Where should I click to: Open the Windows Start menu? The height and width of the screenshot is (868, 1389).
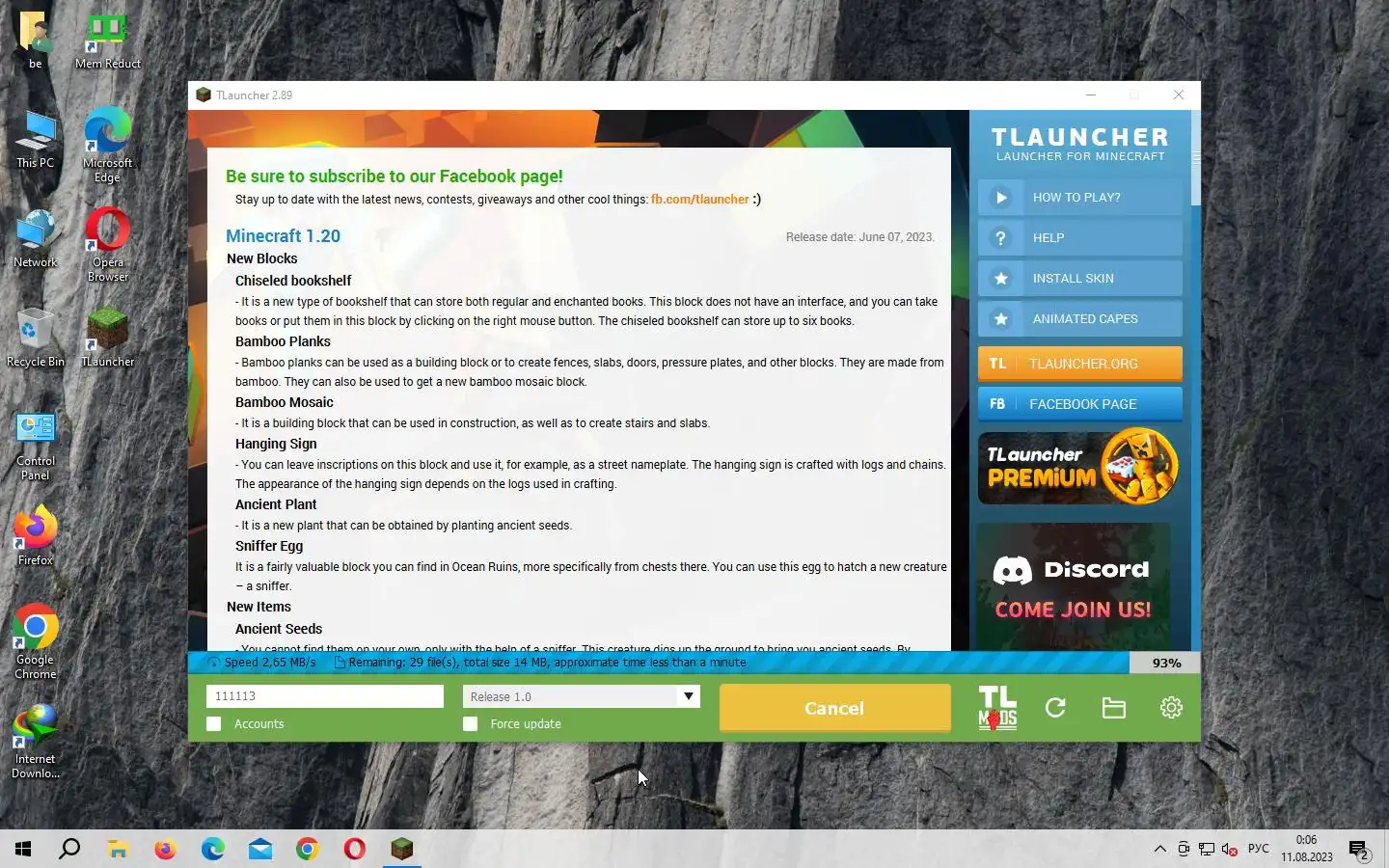(x=23, y=849)
